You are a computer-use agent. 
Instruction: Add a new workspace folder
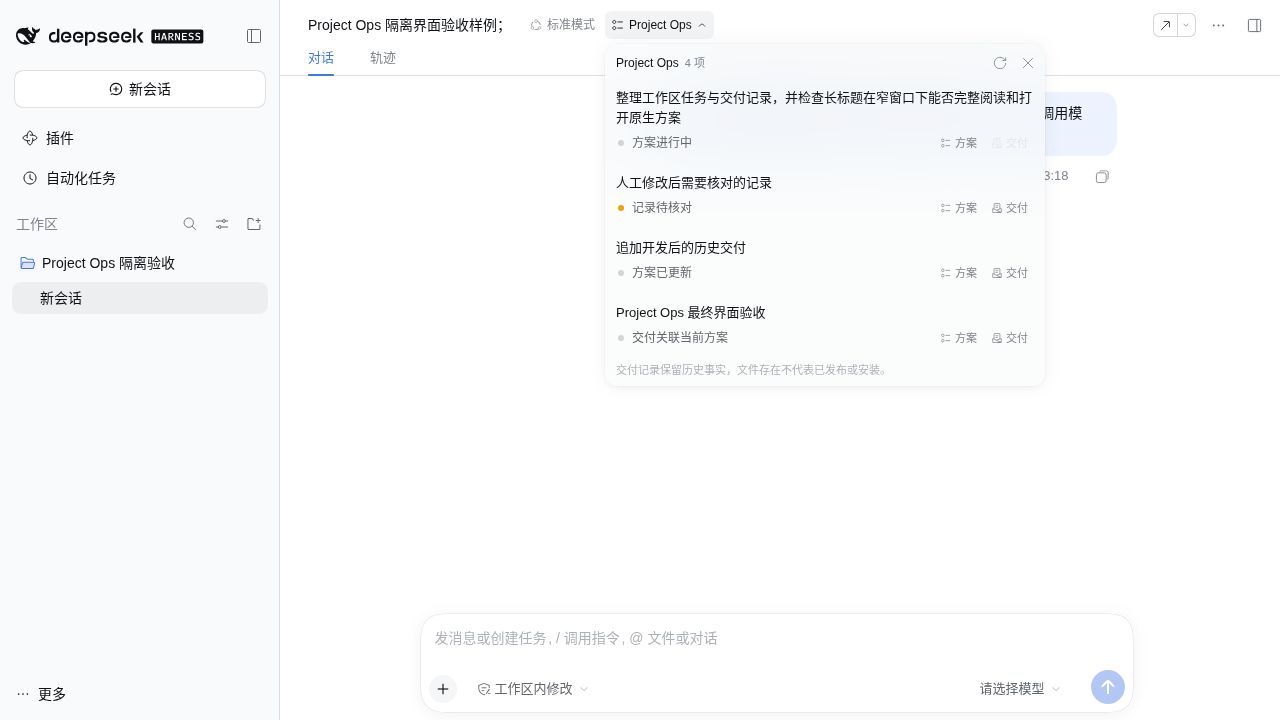254,224
